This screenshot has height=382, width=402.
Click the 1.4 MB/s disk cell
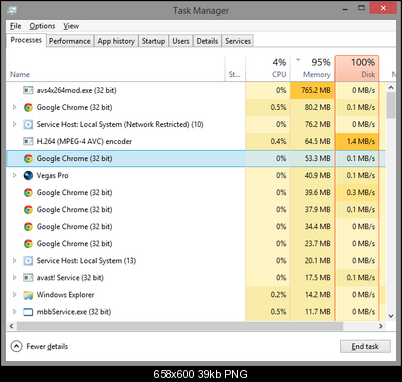pos(357,141)
